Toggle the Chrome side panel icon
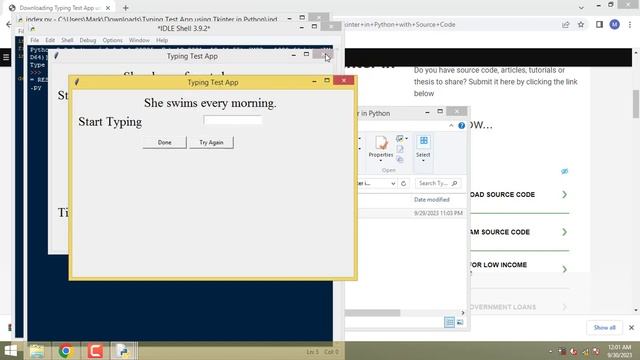 coord(599,24)
